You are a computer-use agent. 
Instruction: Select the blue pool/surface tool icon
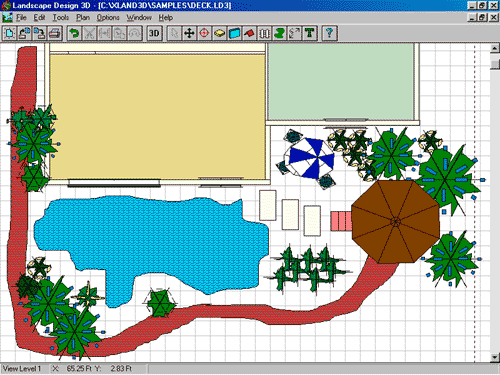[x=234, y=33]
